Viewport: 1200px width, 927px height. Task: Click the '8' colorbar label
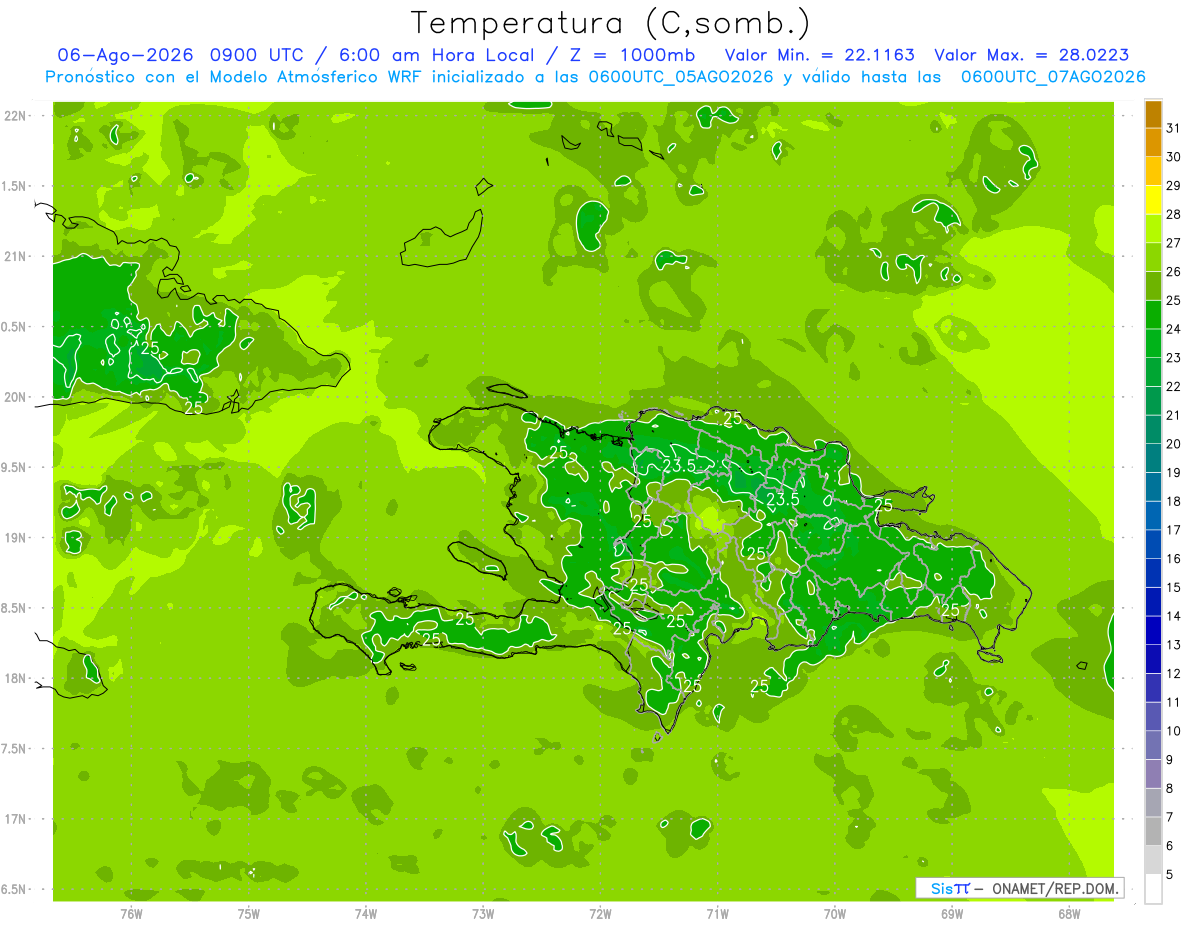coord(1170,788)
